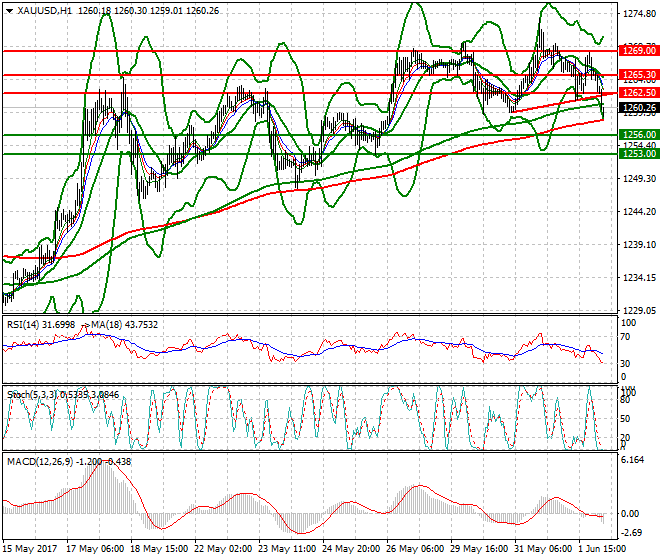The image size is (660, 560).
Task: Click the RSI(14) 31.6998 indicator label
Action: [x=41, y=325]
